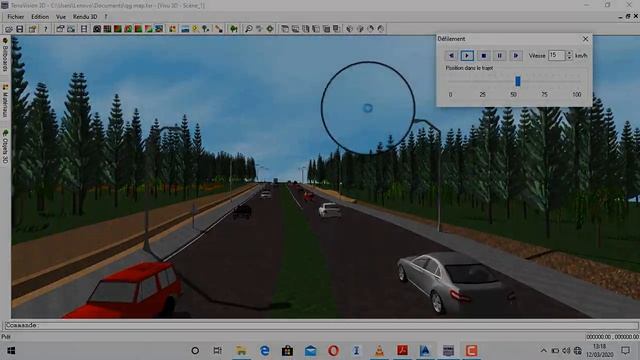This screenshot has width=640, height=360.
Task: Click the question mark help toolbar icon
Action: click(45, 29)
